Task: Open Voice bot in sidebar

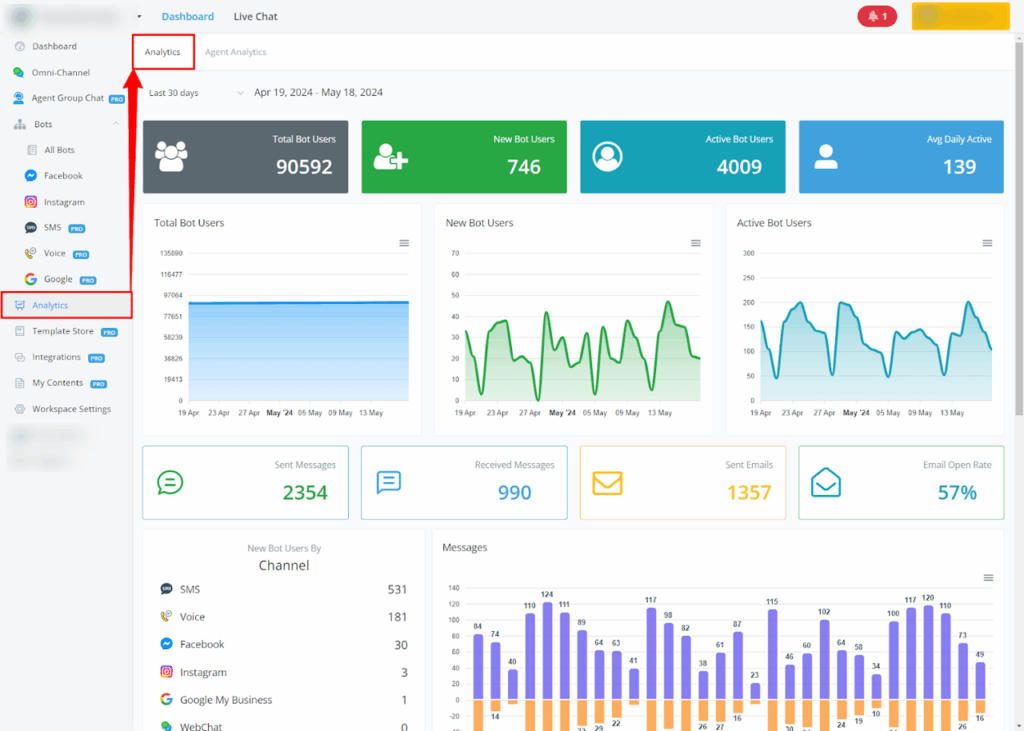Action: click(54, 254)
